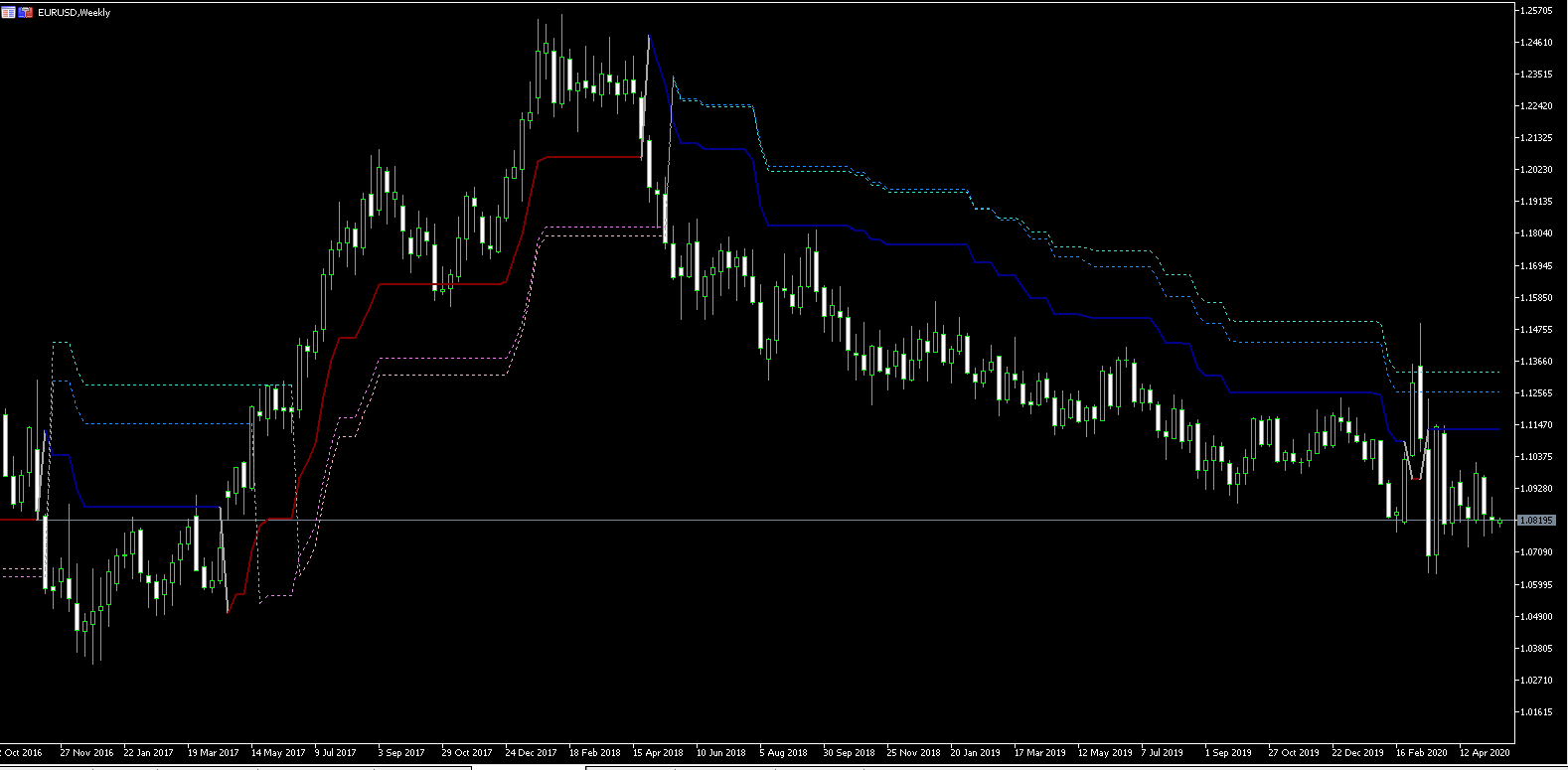The image size is (1568, 770).
Task: Click the 20 Jan 2019 date label
Action: [x=975, y=752]
